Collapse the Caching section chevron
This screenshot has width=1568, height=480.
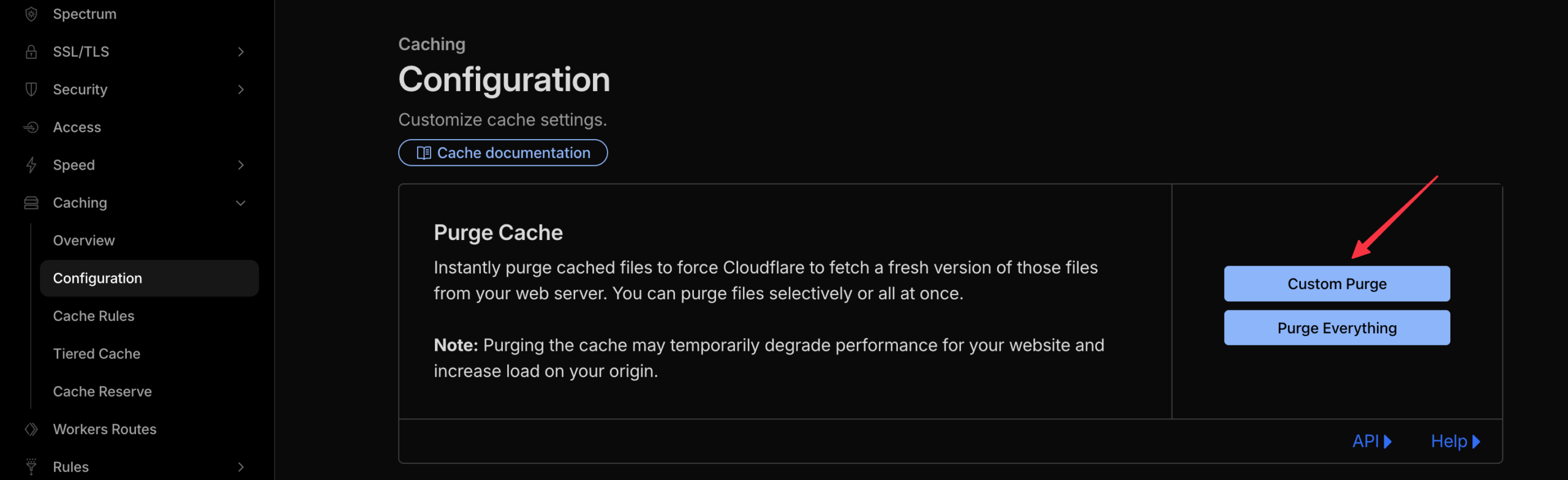pyautogui.click(x=241, y=203)
